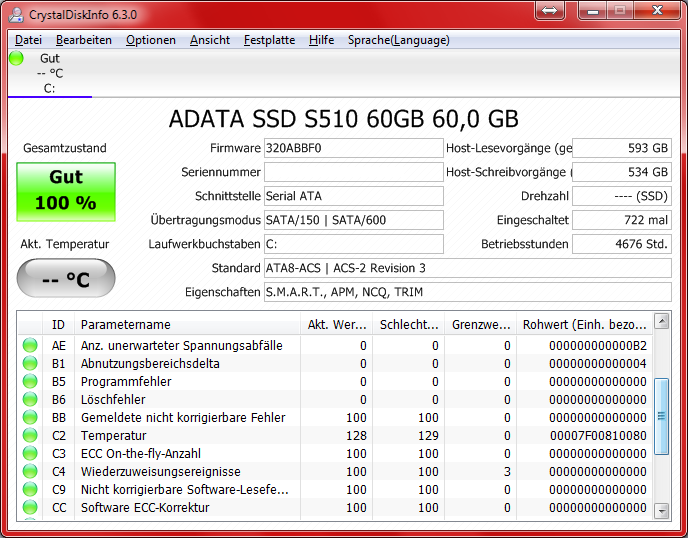
Task: Click green status icon of row AE
Action: tap(30, 345)
